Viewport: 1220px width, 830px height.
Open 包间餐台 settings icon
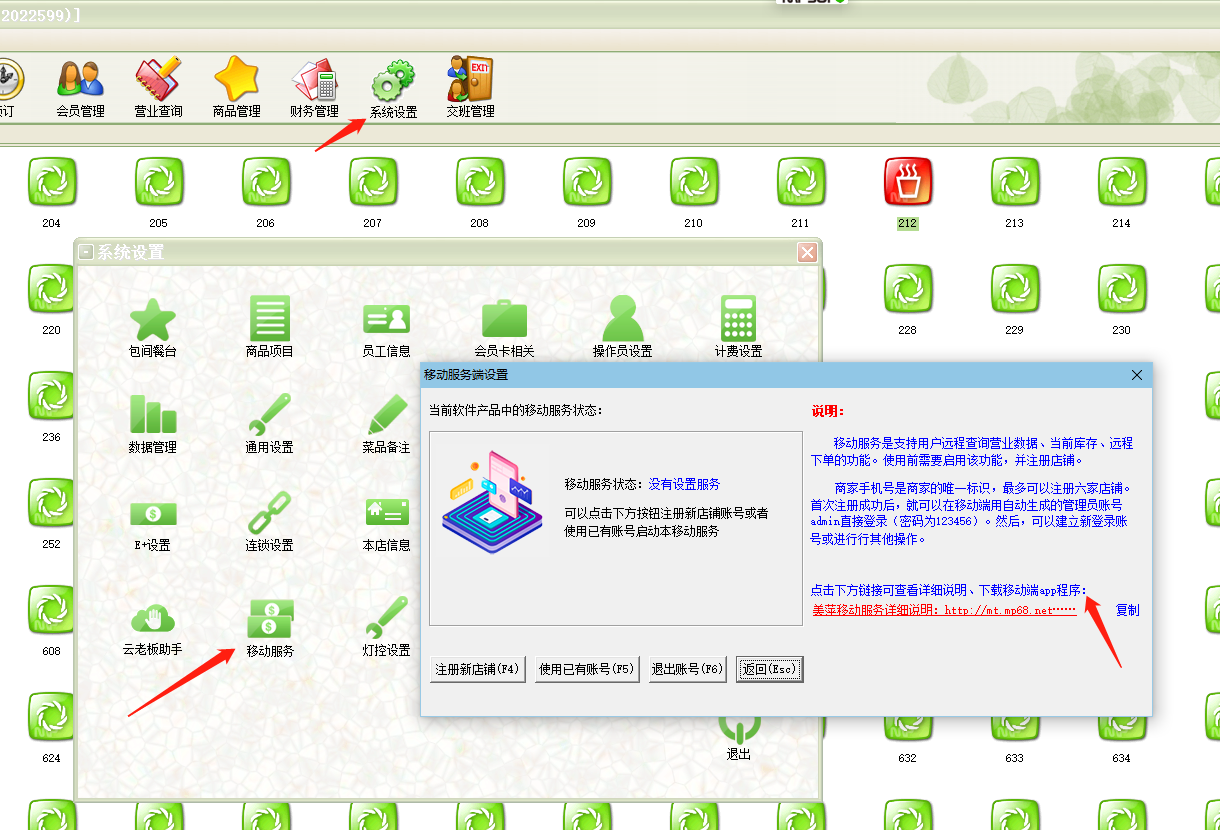click(x=153, y=320)
